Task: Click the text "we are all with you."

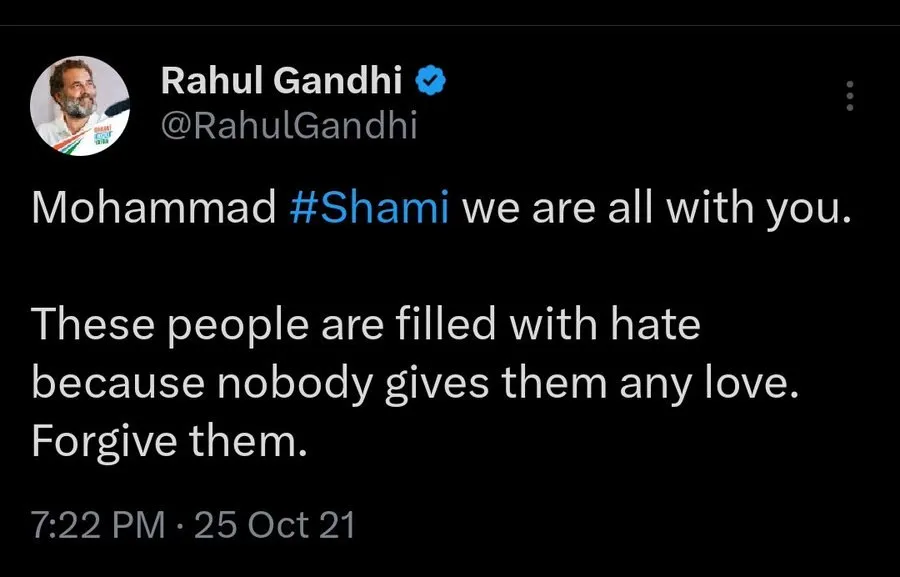Action: tap(654, 207)
